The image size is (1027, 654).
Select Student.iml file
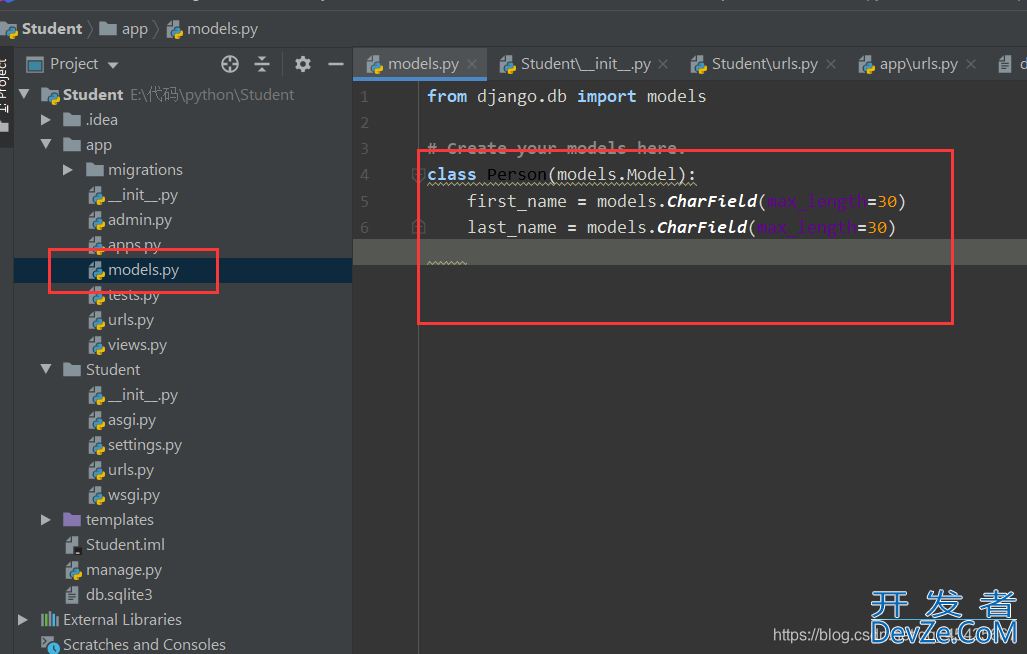[x=125, y=545]
